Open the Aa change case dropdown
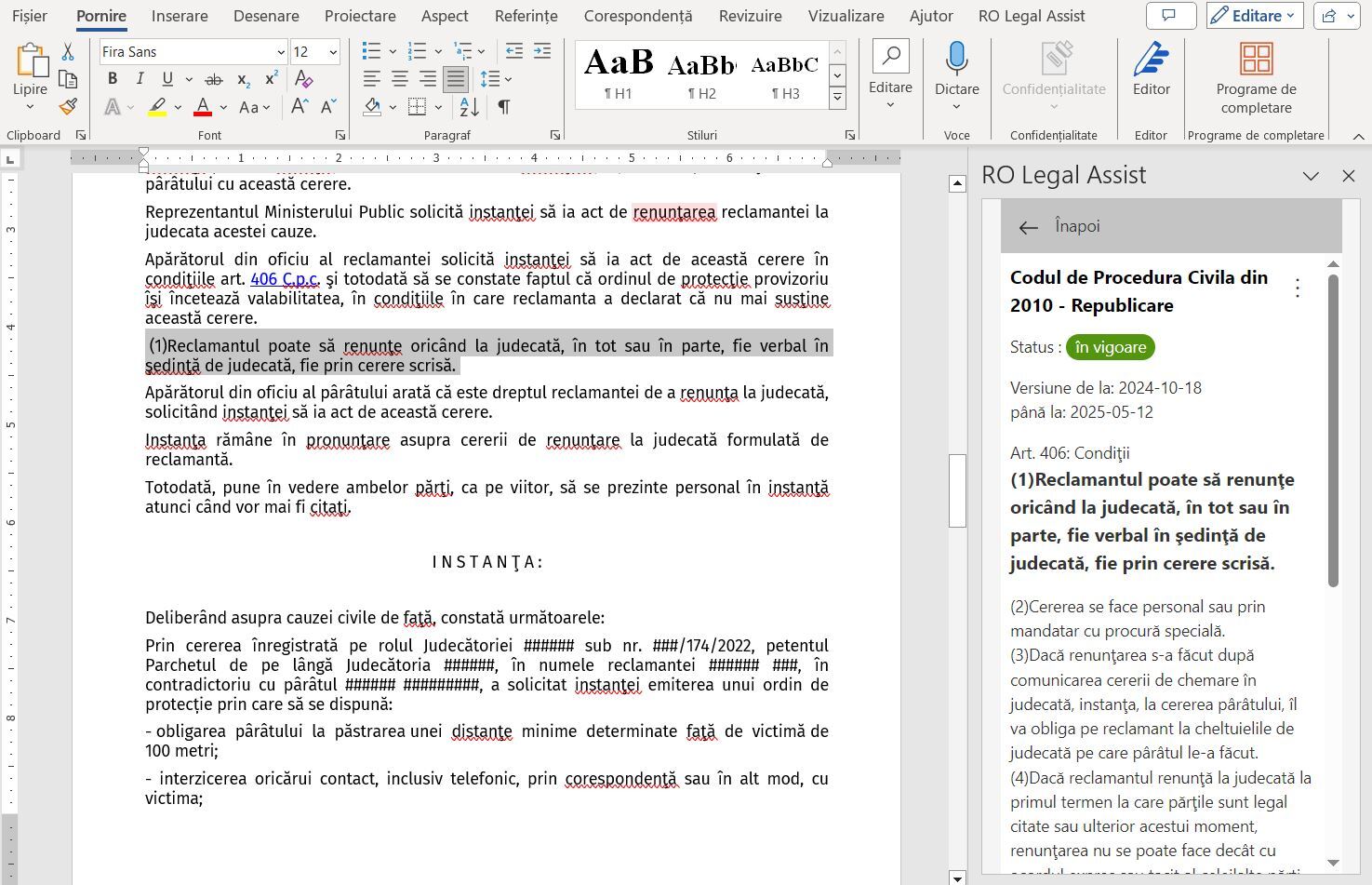 [x=255, y=108]
